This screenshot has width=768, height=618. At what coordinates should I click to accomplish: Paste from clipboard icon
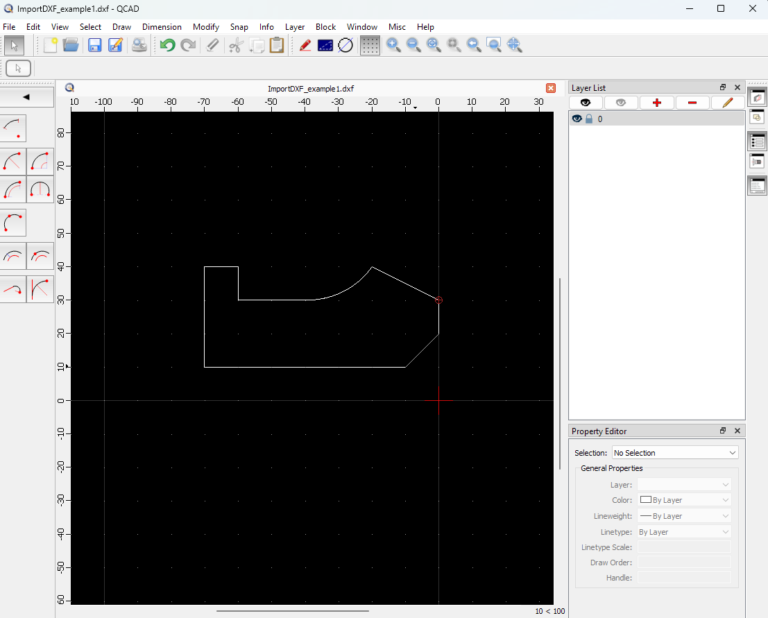click(277, 45)
